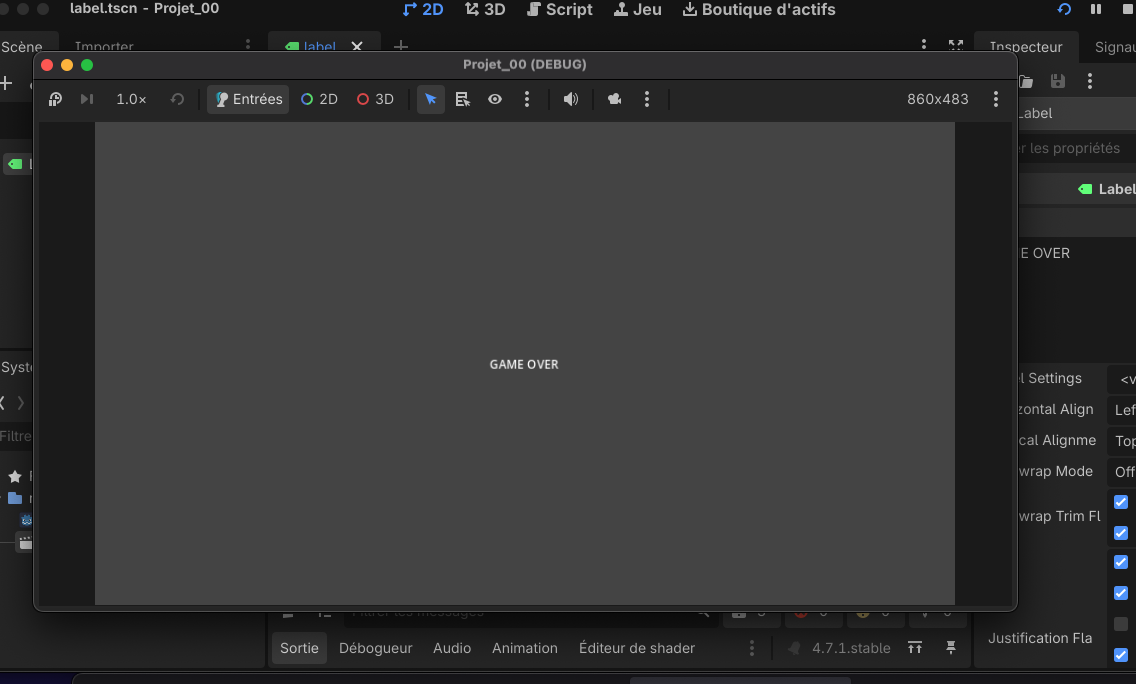1136x684 pixels.
Task: Toggle the camera override icon in the debug toolbar
Action: point(614,99)
